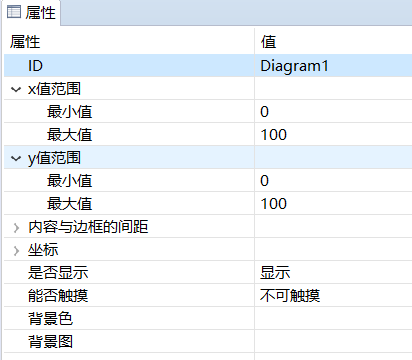Collapse the y值范围 group chevron
Viewport: 412px width, 360px height.
click(16, 158)
